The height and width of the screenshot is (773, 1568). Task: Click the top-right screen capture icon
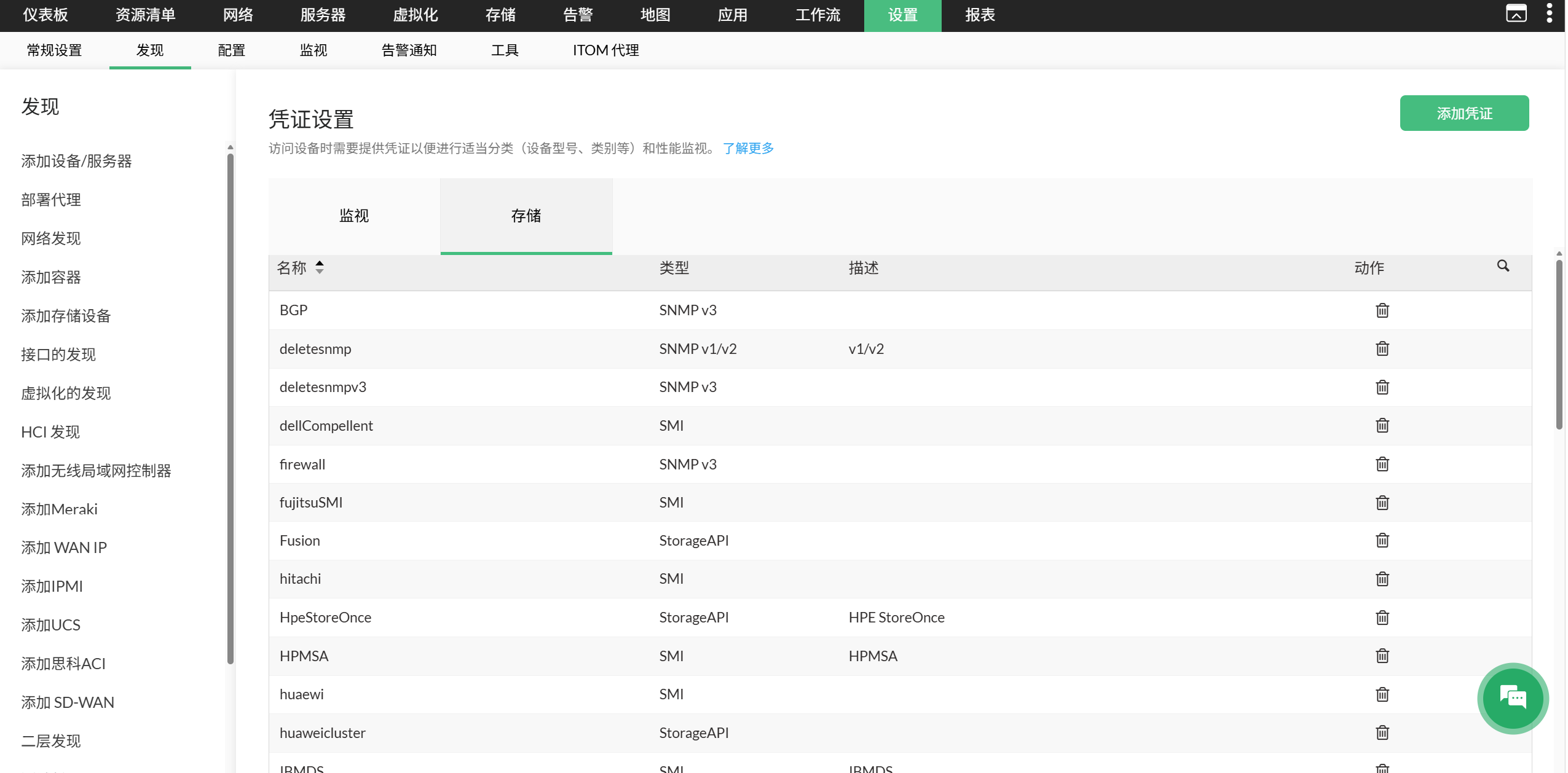pyautogui.click(x=1516, y=14)
